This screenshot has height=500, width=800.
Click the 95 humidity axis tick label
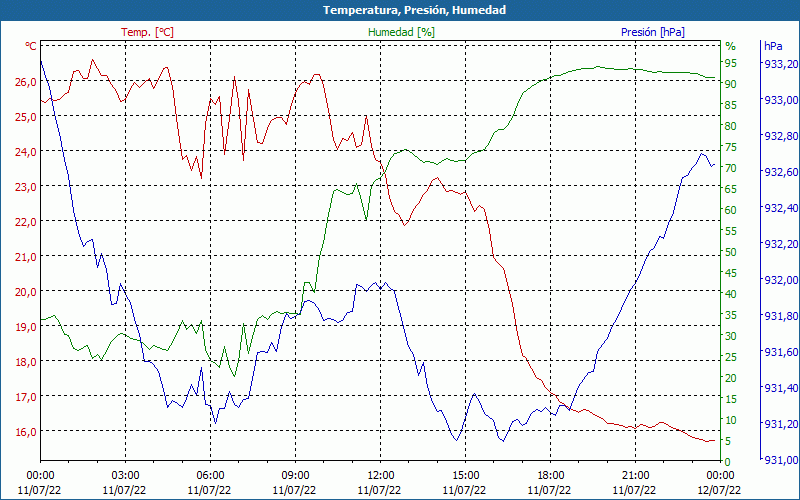tap(731, 63)
